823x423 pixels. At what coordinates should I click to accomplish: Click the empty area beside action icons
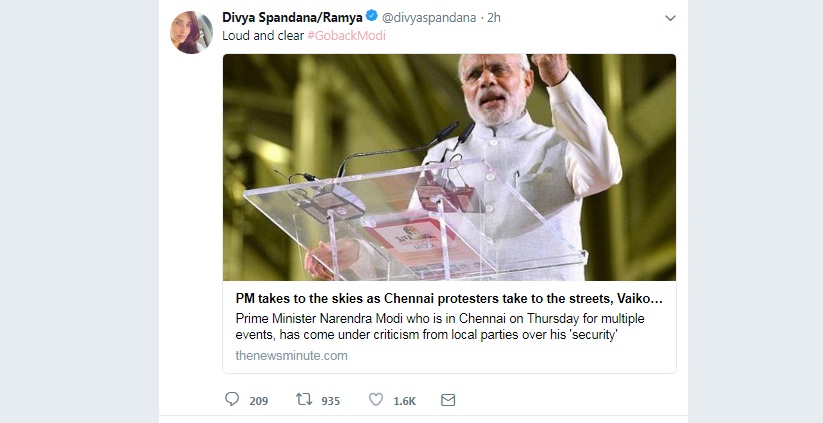pyautogui.click(x=567, y=400)
